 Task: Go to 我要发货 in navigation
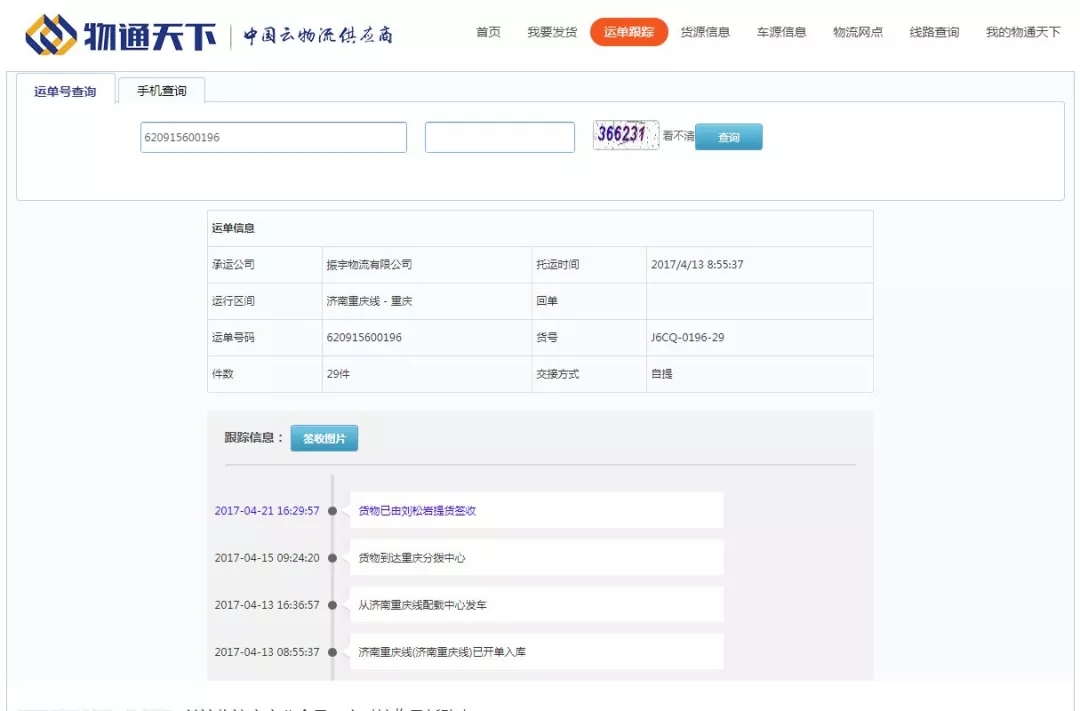[x=552, y=32]
